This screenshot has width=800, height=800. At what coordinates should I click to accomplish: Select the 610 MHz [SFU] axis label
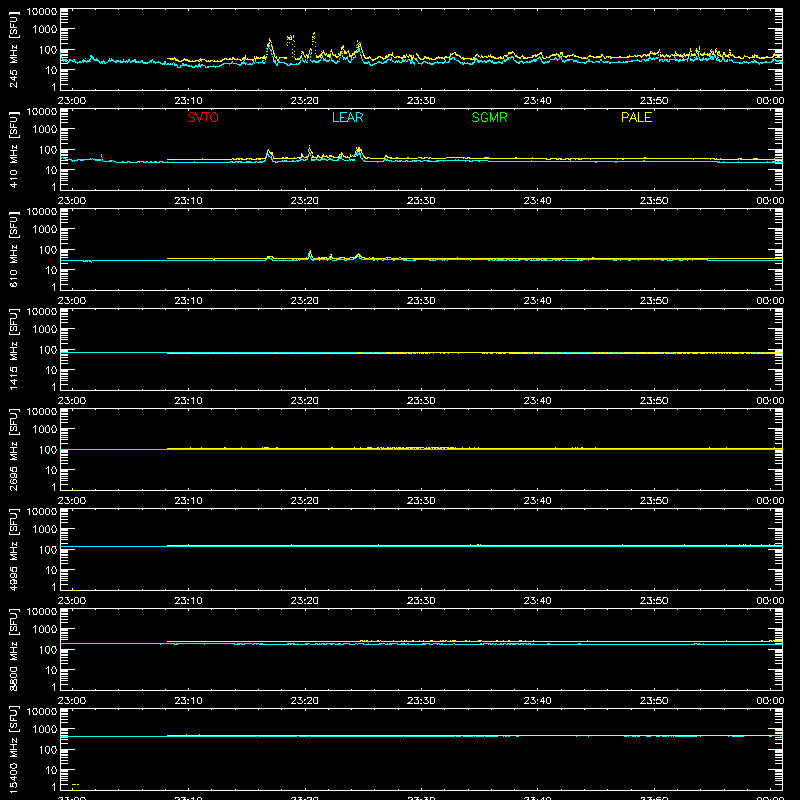click(x=14, y=249)
